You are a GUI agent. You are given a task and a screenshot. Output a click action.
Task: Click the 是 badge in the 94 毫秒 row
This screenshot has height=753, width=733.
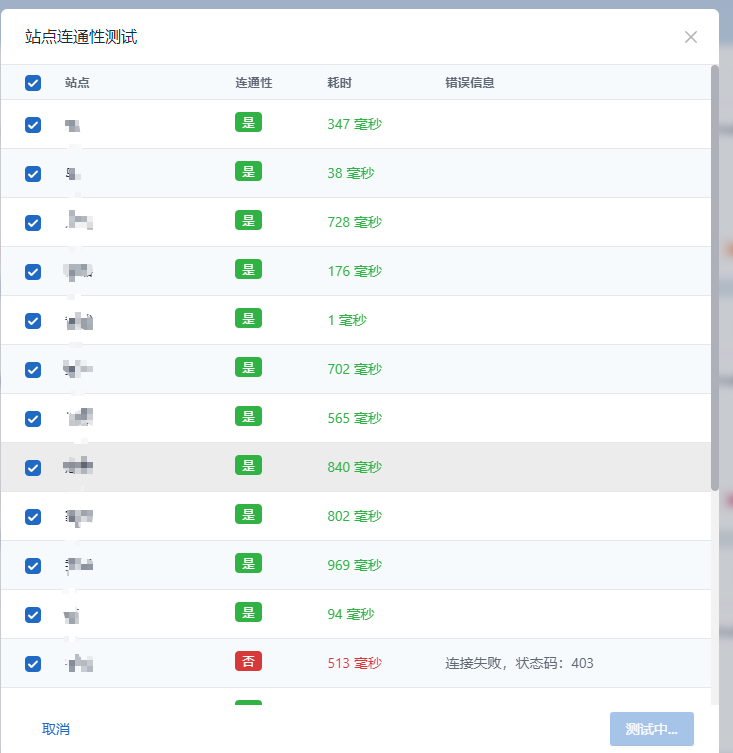click(x=248, y=612)
